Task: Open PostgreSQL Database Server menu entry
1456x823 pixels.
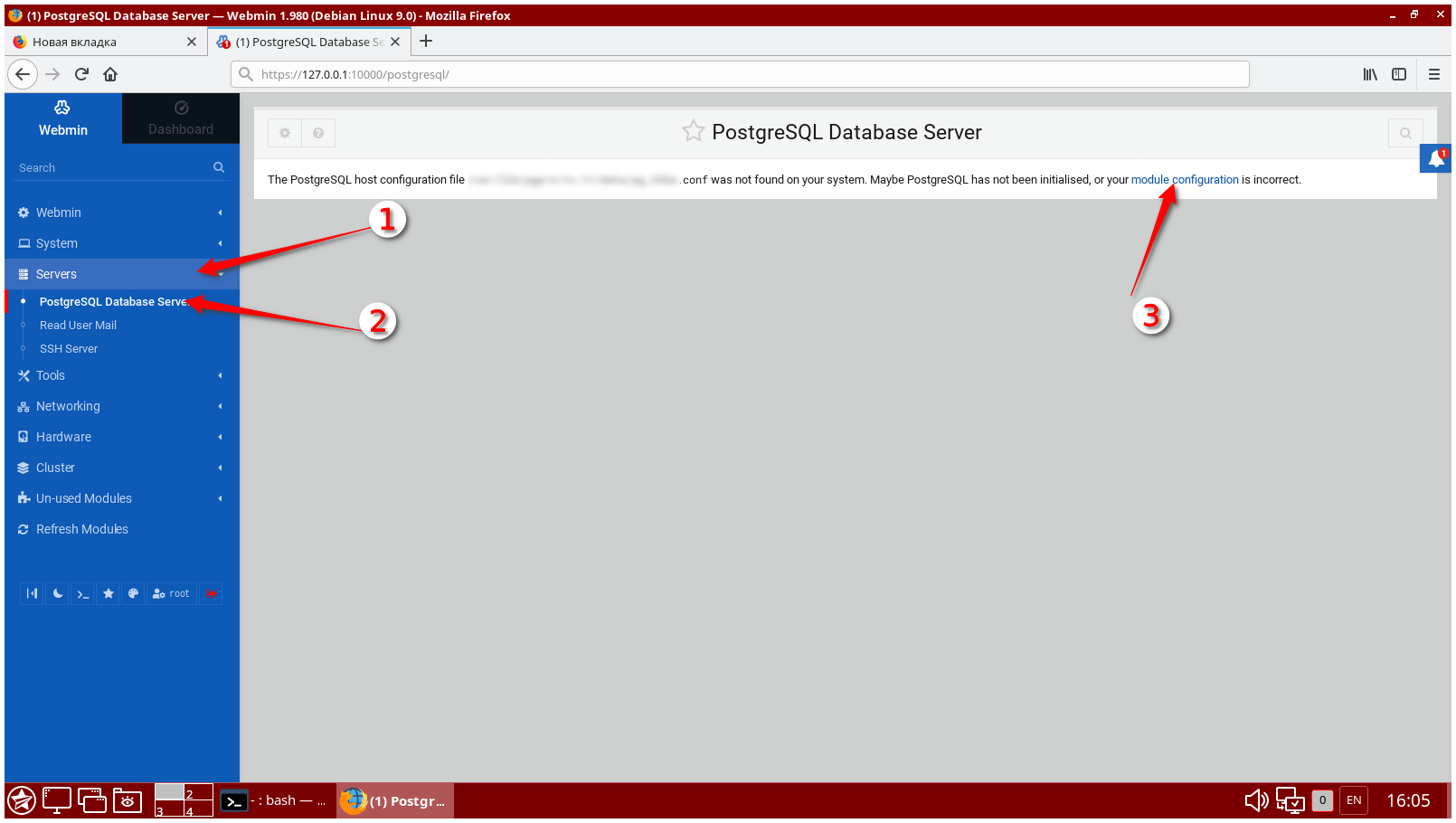Action: [113, 301]
